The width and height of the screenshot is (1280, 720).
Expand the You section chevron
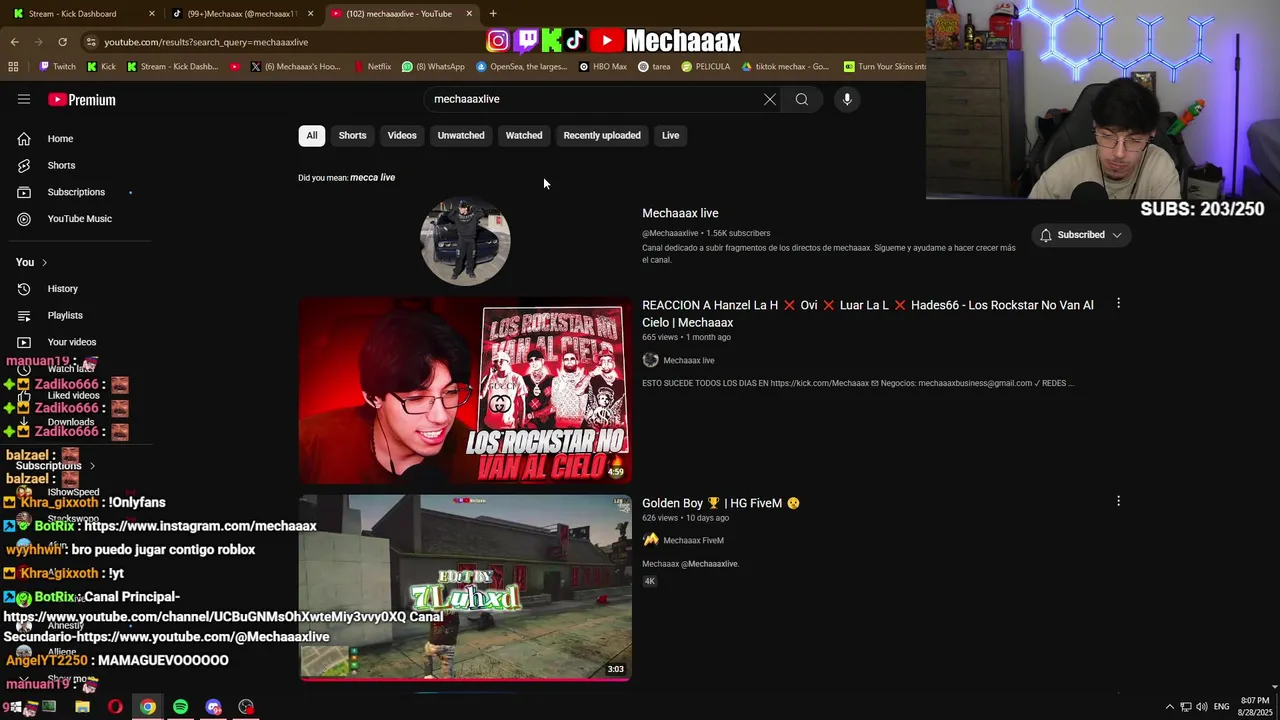pyautogui.click(x=44, y=262)
